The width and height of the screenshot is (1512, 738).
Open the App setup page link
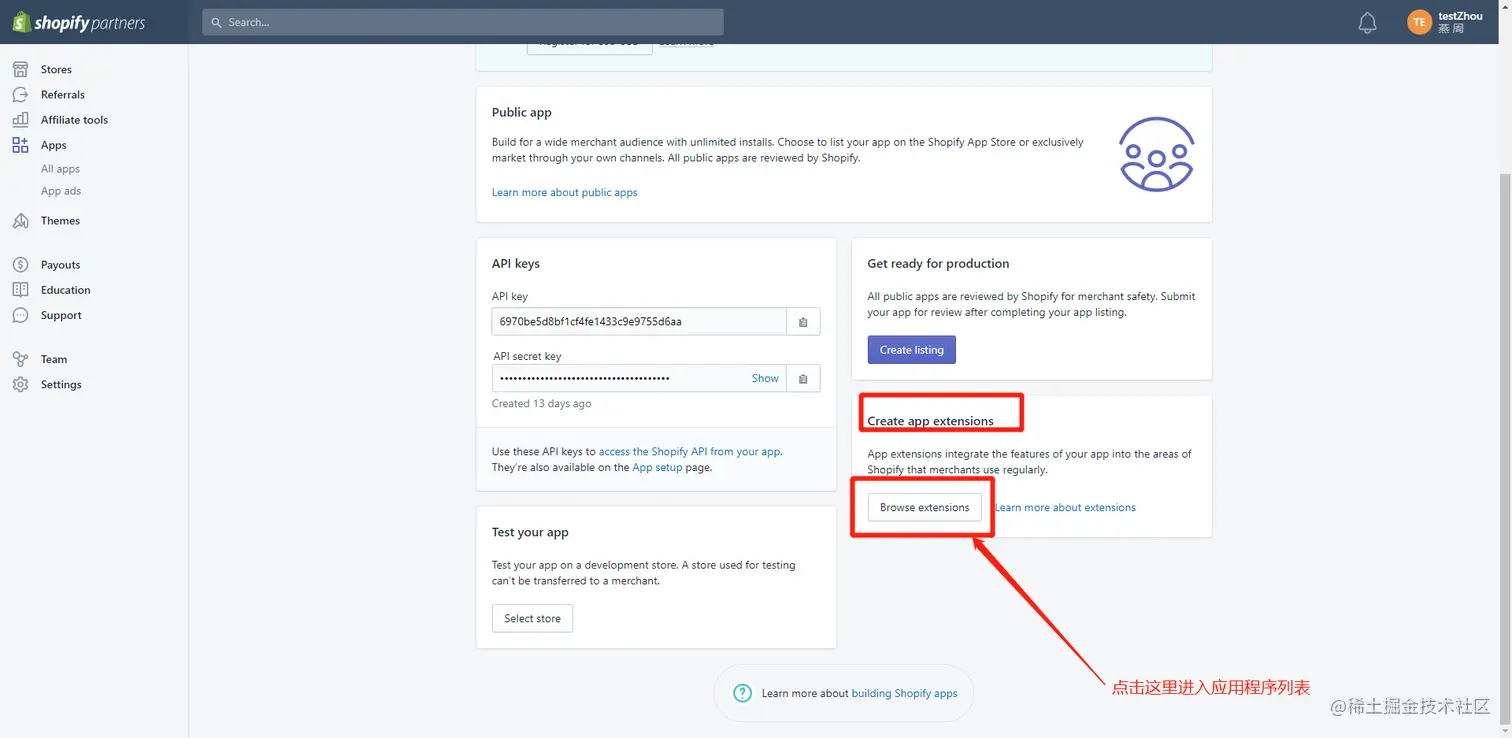pyautogui.click(x=657, y=467)
